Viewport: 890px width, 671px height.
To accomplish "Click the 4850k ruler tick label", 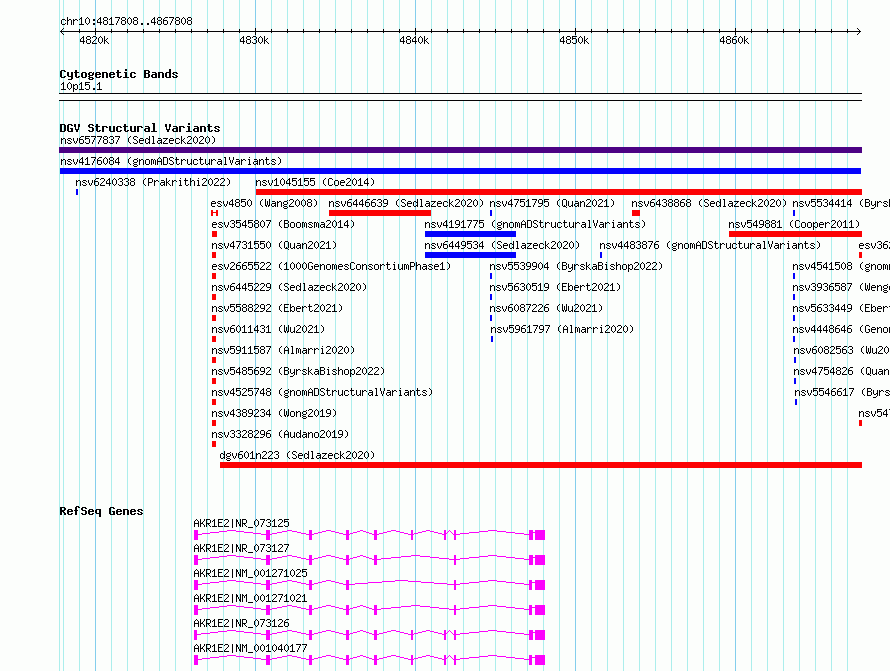I will pyautogui.click(x=574, y=40).
